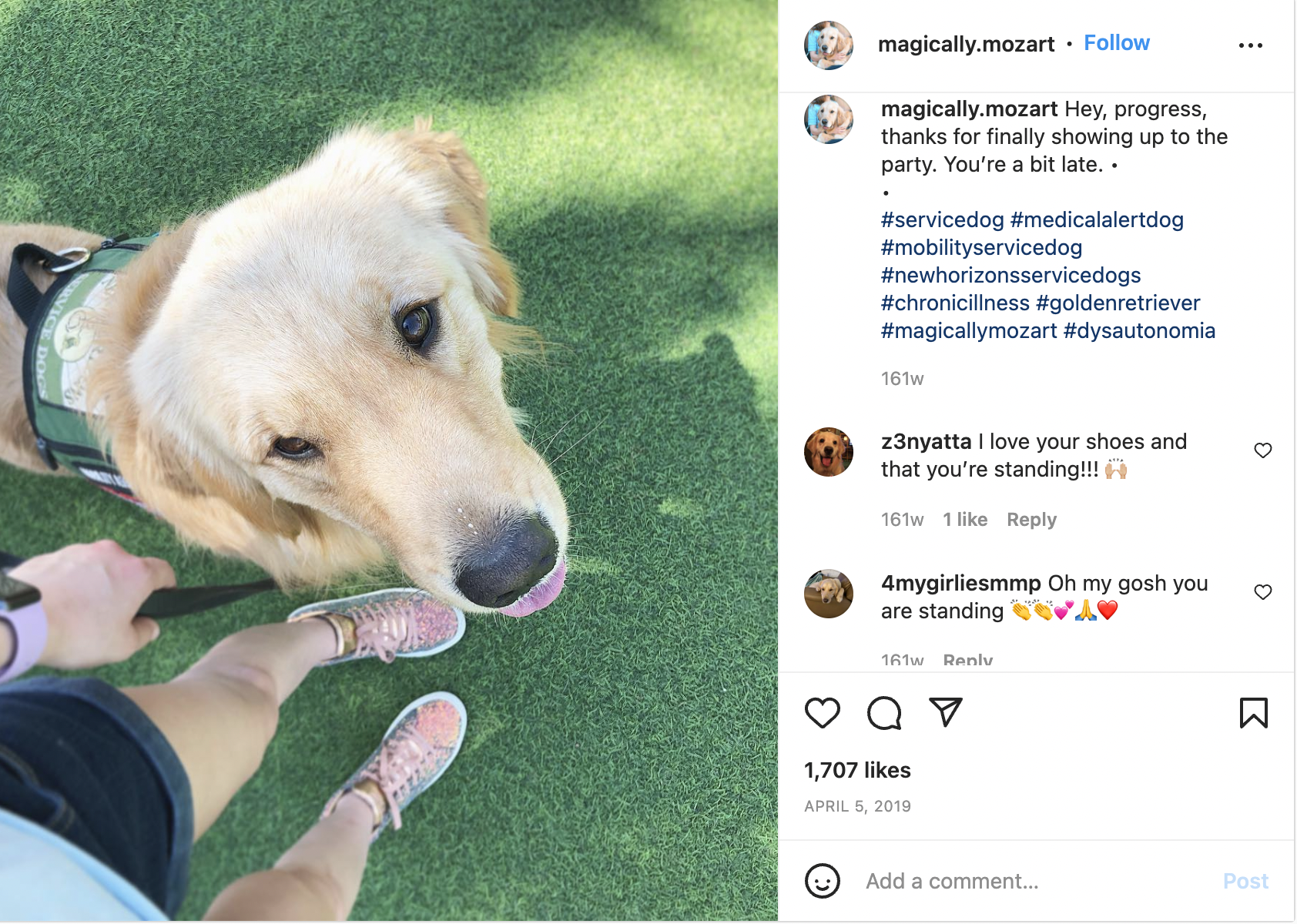Open the #servicedog hashtag
The height and width of the screenshot is (924, 1297).
[942, 220]
